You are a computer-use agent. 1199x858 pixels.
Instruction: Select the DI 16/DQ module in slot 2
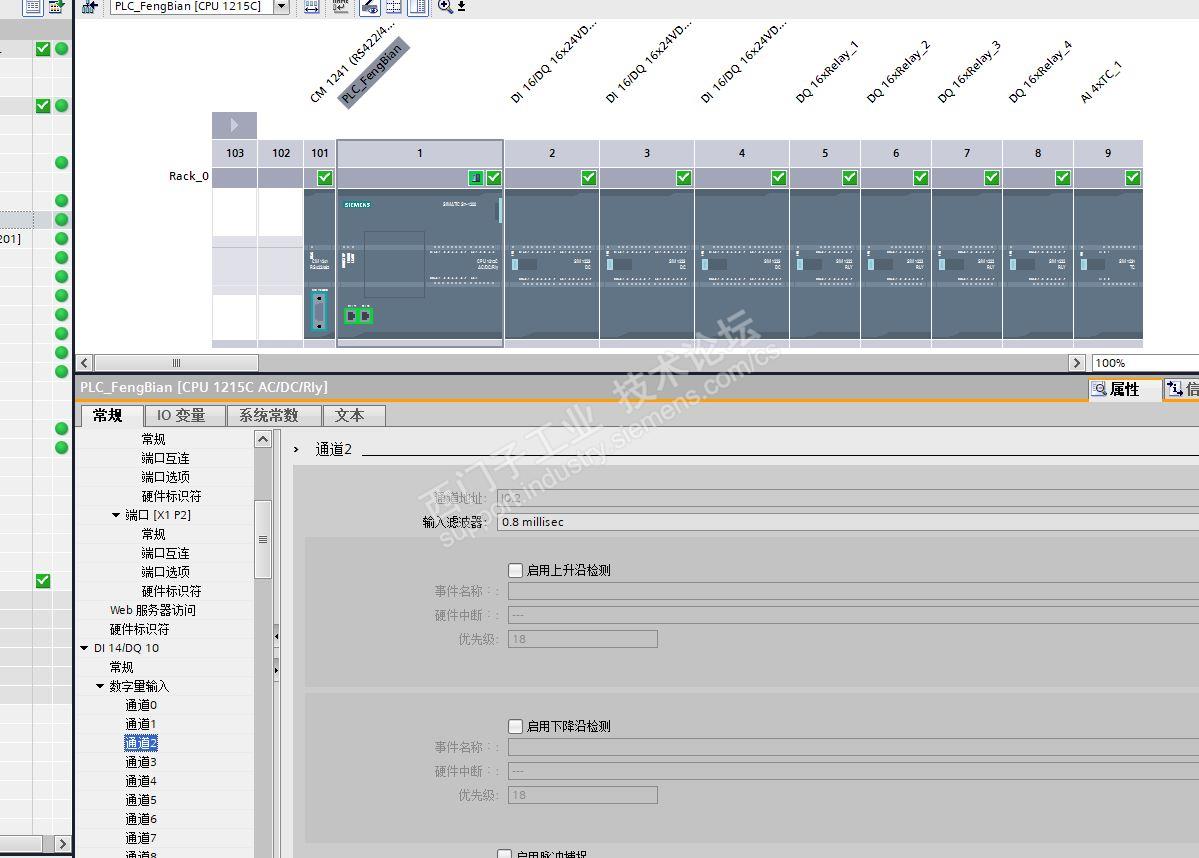(552, 265)
